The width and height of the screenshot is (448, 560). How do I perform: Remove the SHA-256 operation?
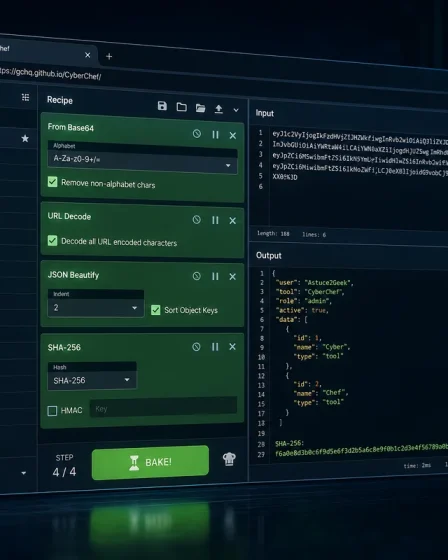[x=233, y=346]
